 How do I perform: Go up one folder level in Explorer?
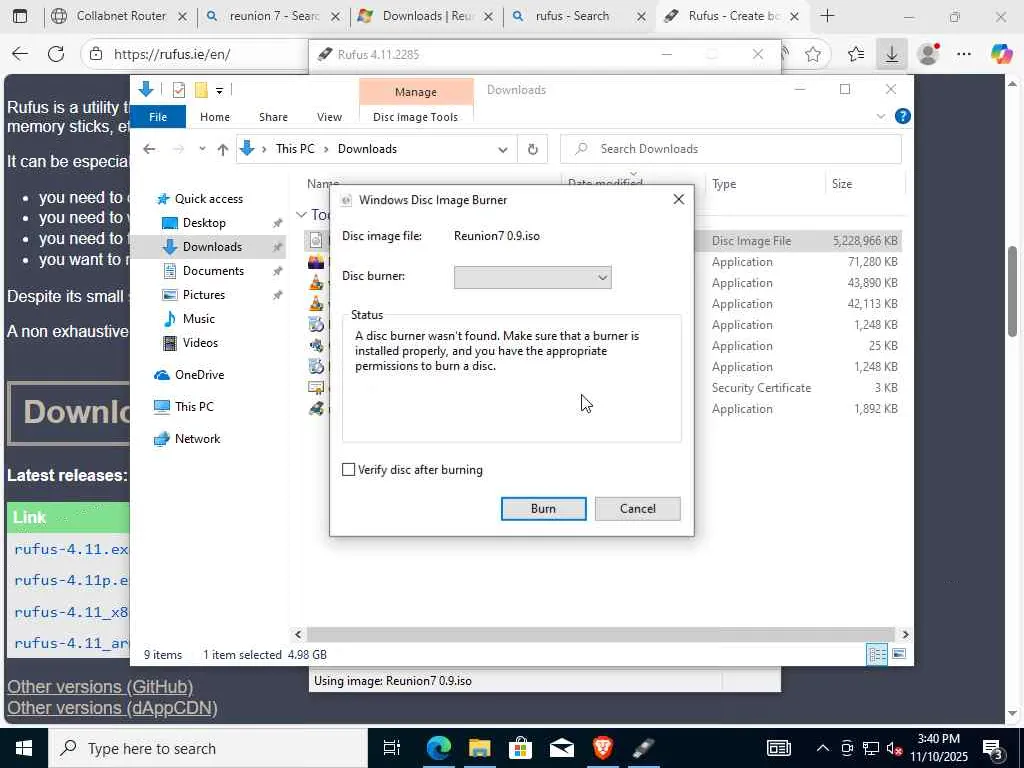click(223, 149)
